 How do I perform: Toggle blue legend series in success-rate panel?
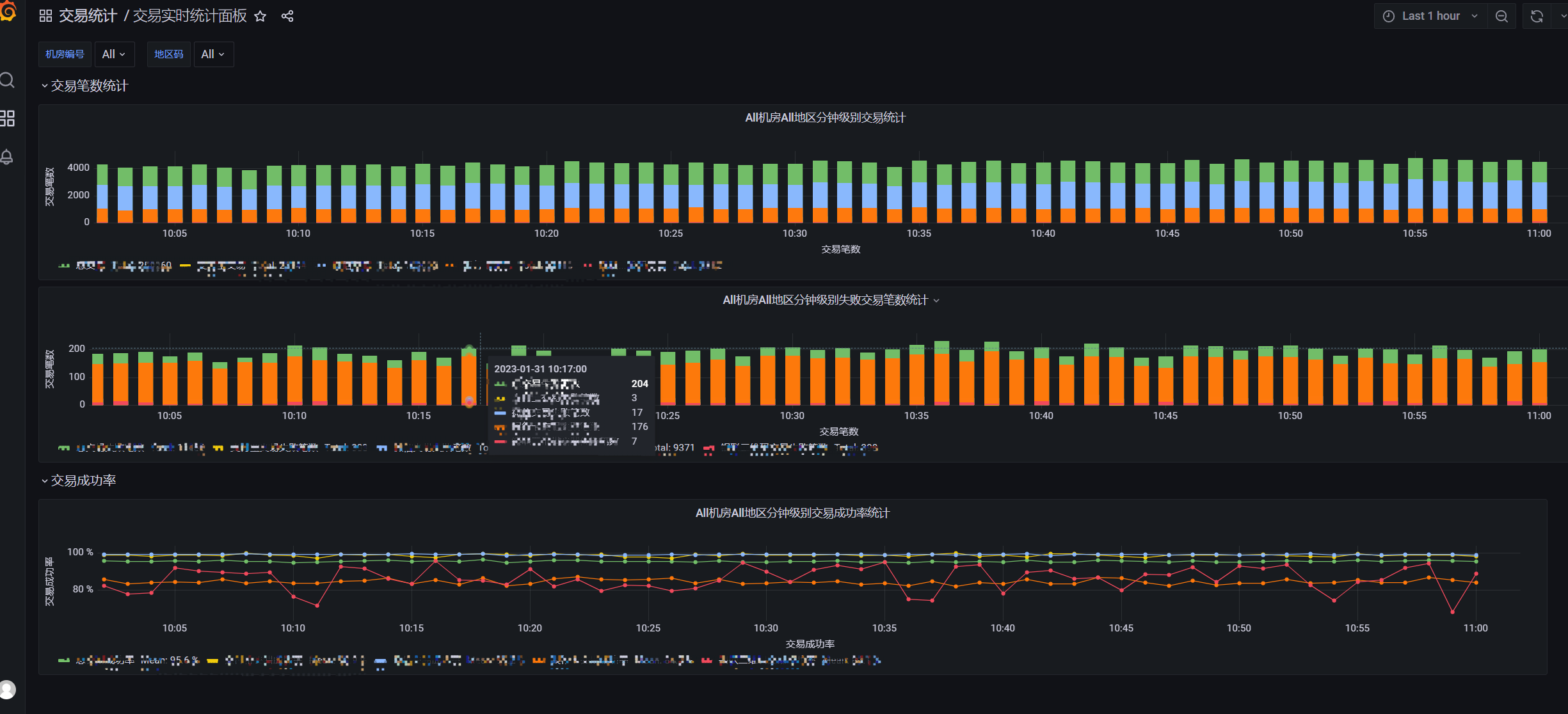(449, 660)
